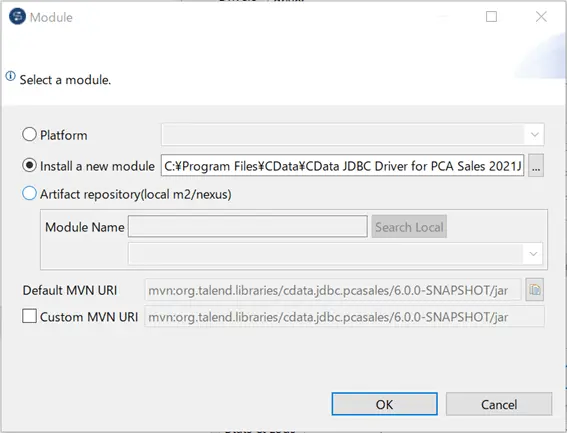567x433 pixels.
Task: Close the Module dialog with the X icon
Action: coord(541,17)
